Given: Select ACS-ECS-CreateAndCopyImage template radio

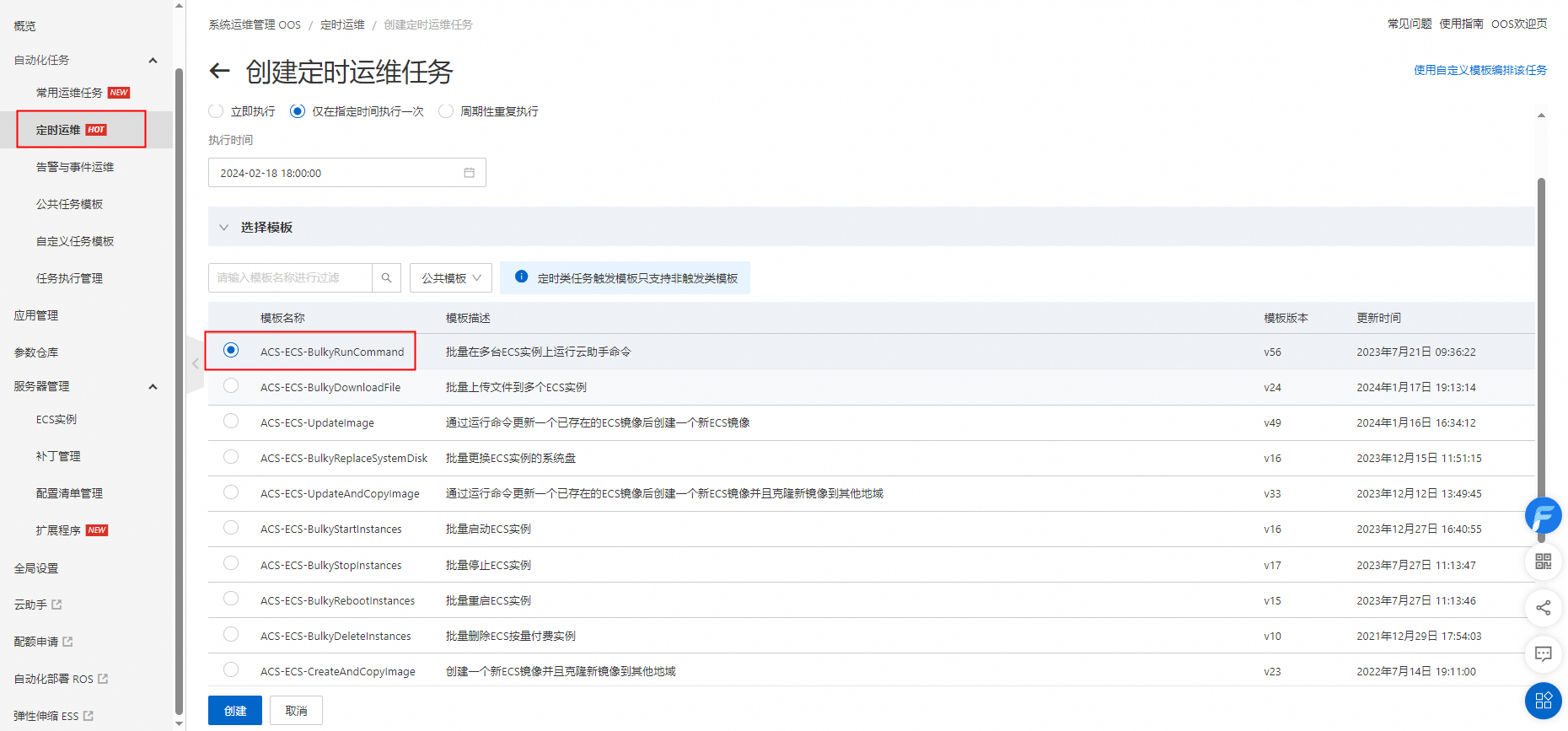Looking at the screenshot, I should point(231,669).
